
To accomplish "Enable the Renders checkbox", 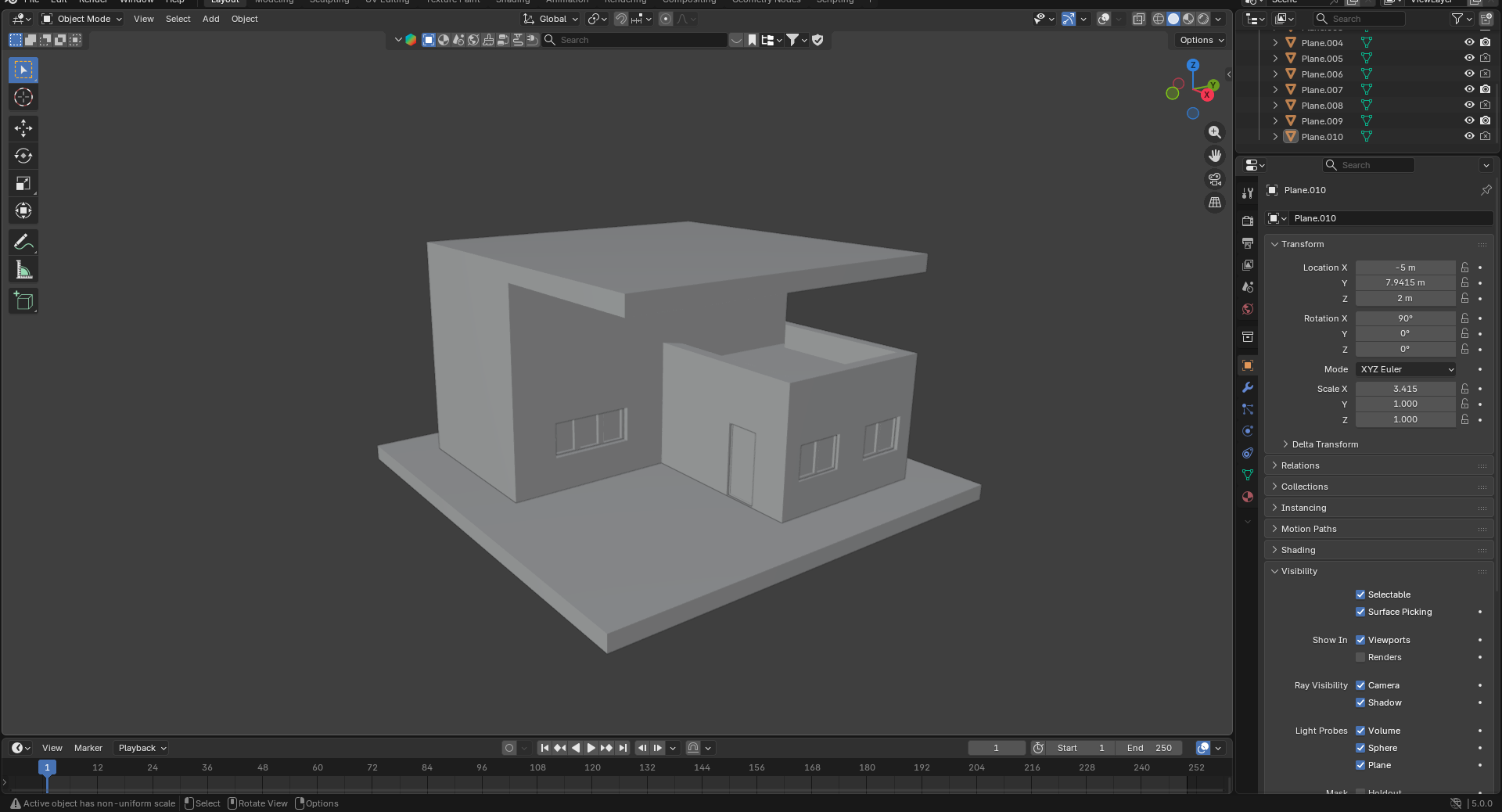I will [x=1360, y=657].
